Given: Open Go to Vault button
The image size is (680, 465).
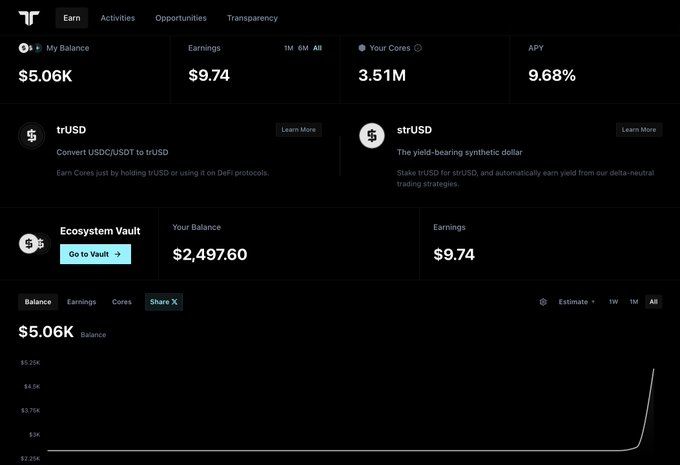Looking at the screenshot, I should pos(95,254).
